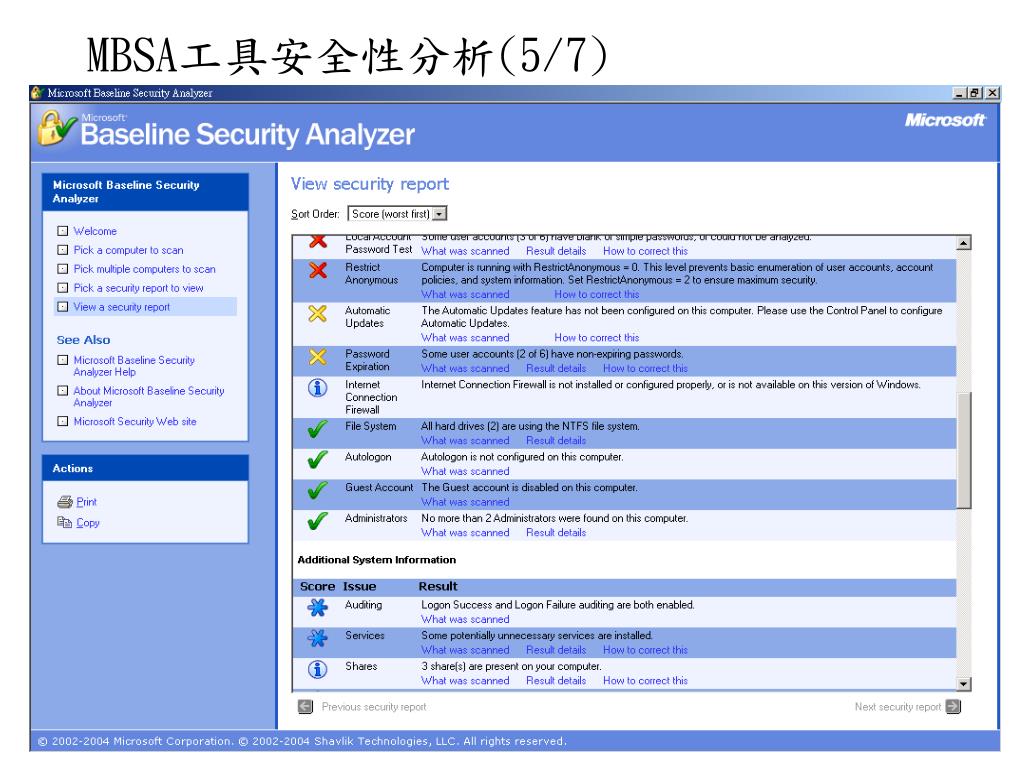Visit the Microsoft Security Web site link
1024x768 pixels.
coord(135,422)
